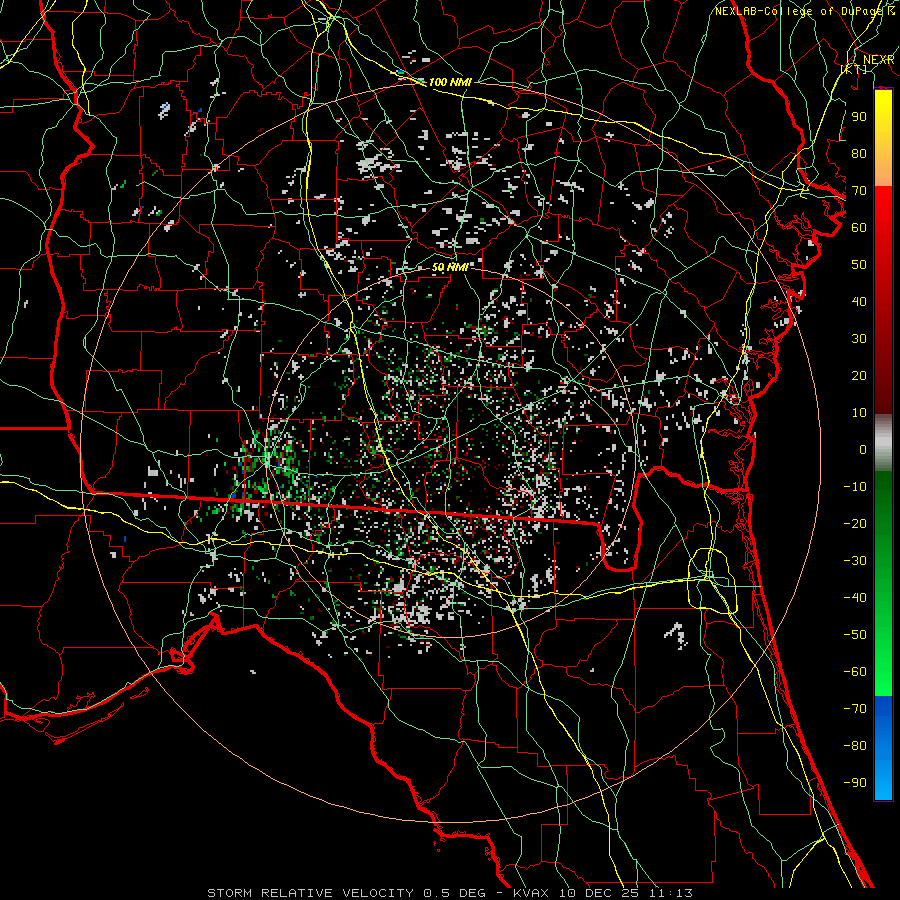
Task: Click the -10 value on the velocity scale
Action: click(x=855, y=487)
